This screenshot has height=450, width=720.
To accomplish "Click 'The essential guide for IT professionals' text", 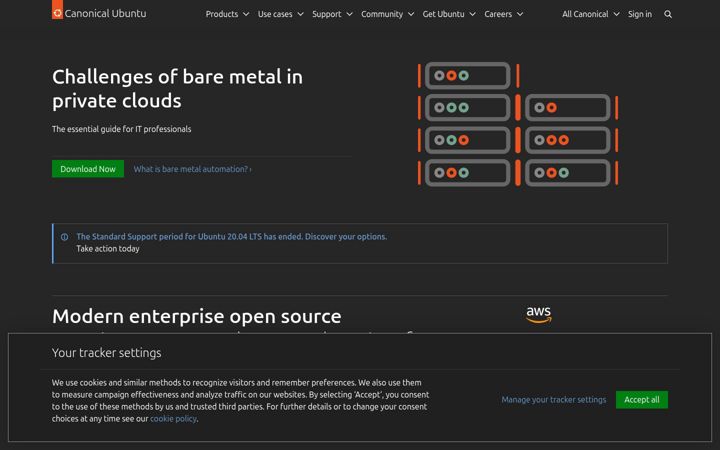I will (x=122, y=129).
